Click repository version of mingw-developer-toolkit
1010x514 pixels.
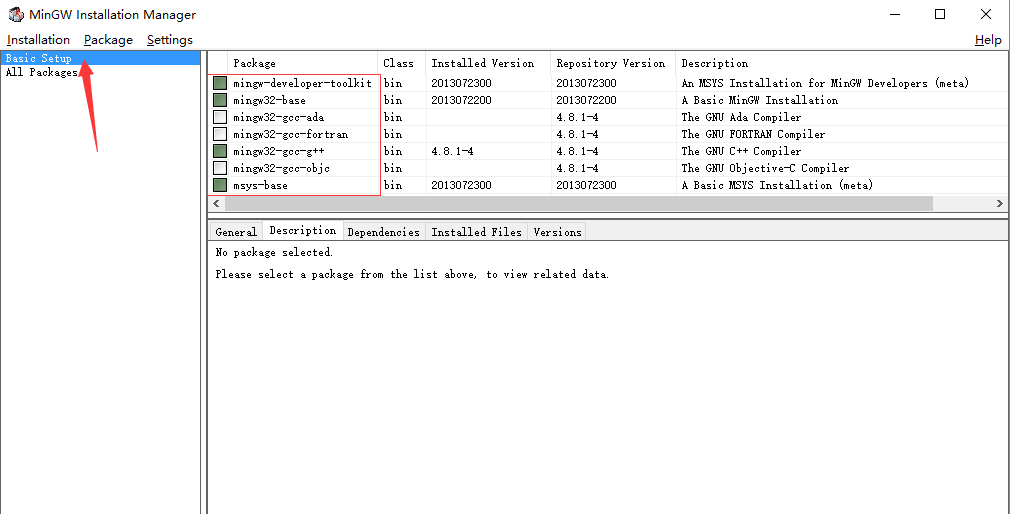(586, 83)
